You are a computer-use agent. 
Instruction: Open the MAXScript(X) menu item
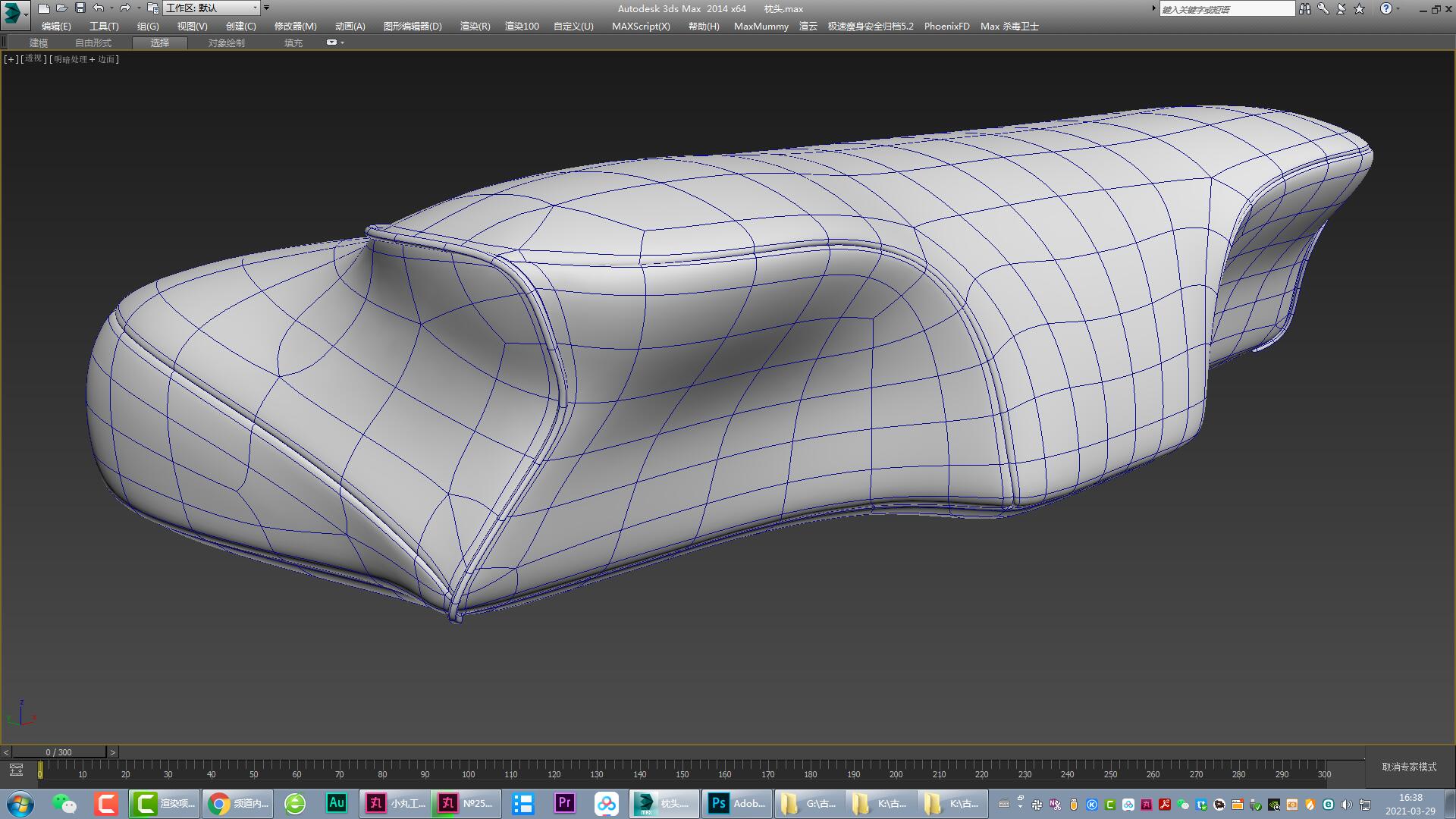point(641,26)
